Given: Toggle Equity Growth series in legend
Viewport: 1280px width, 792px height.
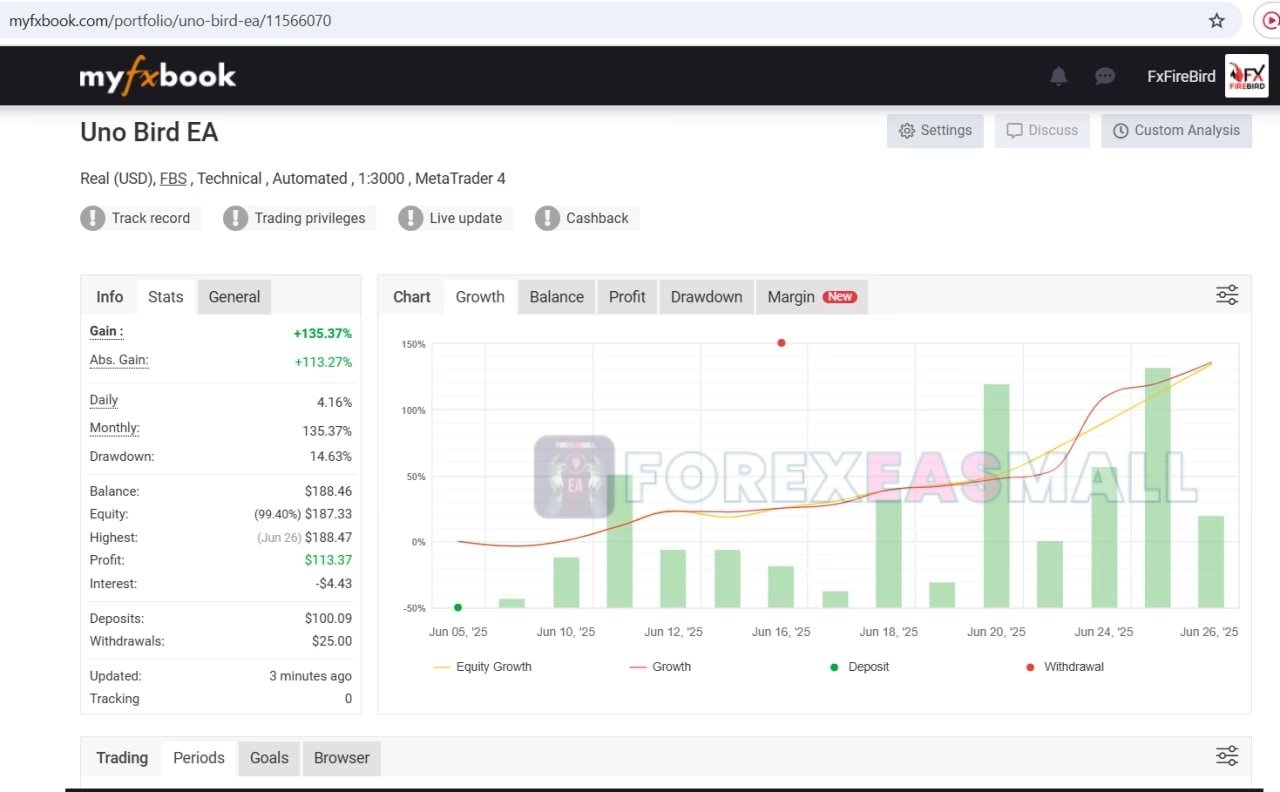Looking at the screenshot, I should [x=483, y=667].
